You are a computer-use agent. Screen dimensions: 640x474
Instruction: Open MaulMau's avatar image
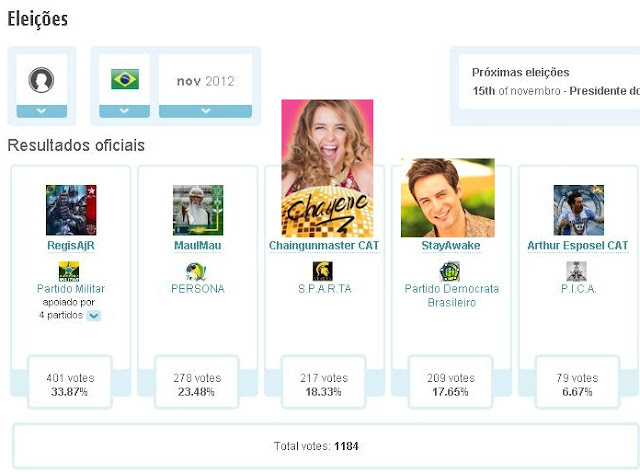198,210
